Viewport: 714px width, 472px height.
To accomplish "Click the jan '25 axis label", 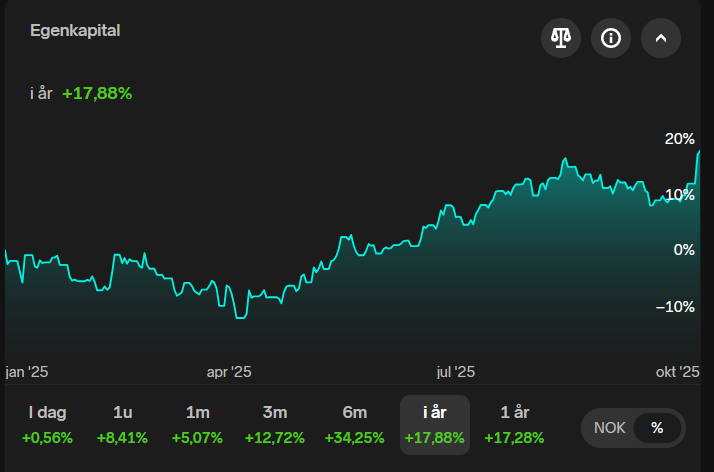I will pyautogui.click(x=27, y=371).
